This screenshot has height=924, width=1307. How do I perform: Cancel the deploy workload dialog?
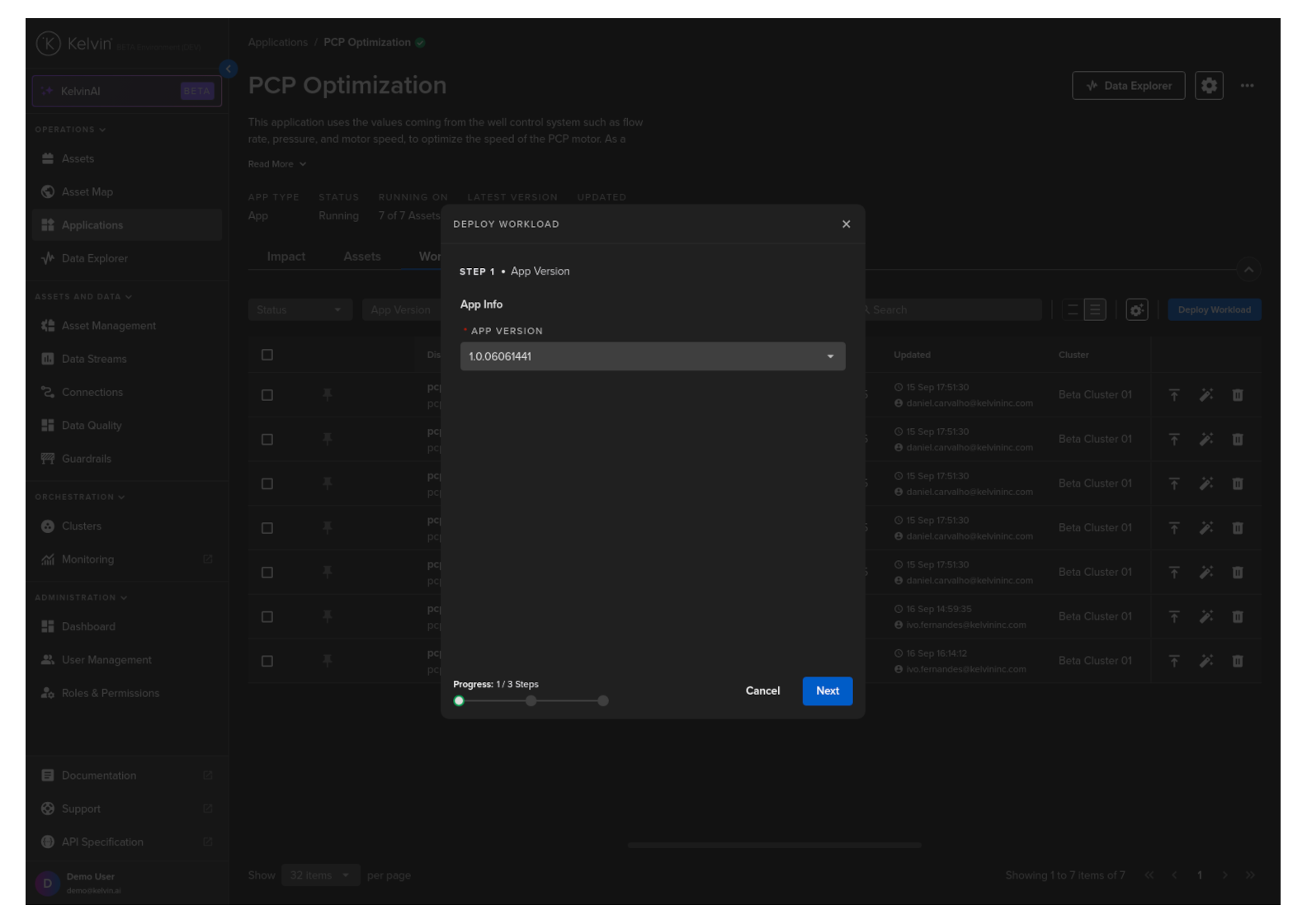pyautogui.click(x=762, y=691)
